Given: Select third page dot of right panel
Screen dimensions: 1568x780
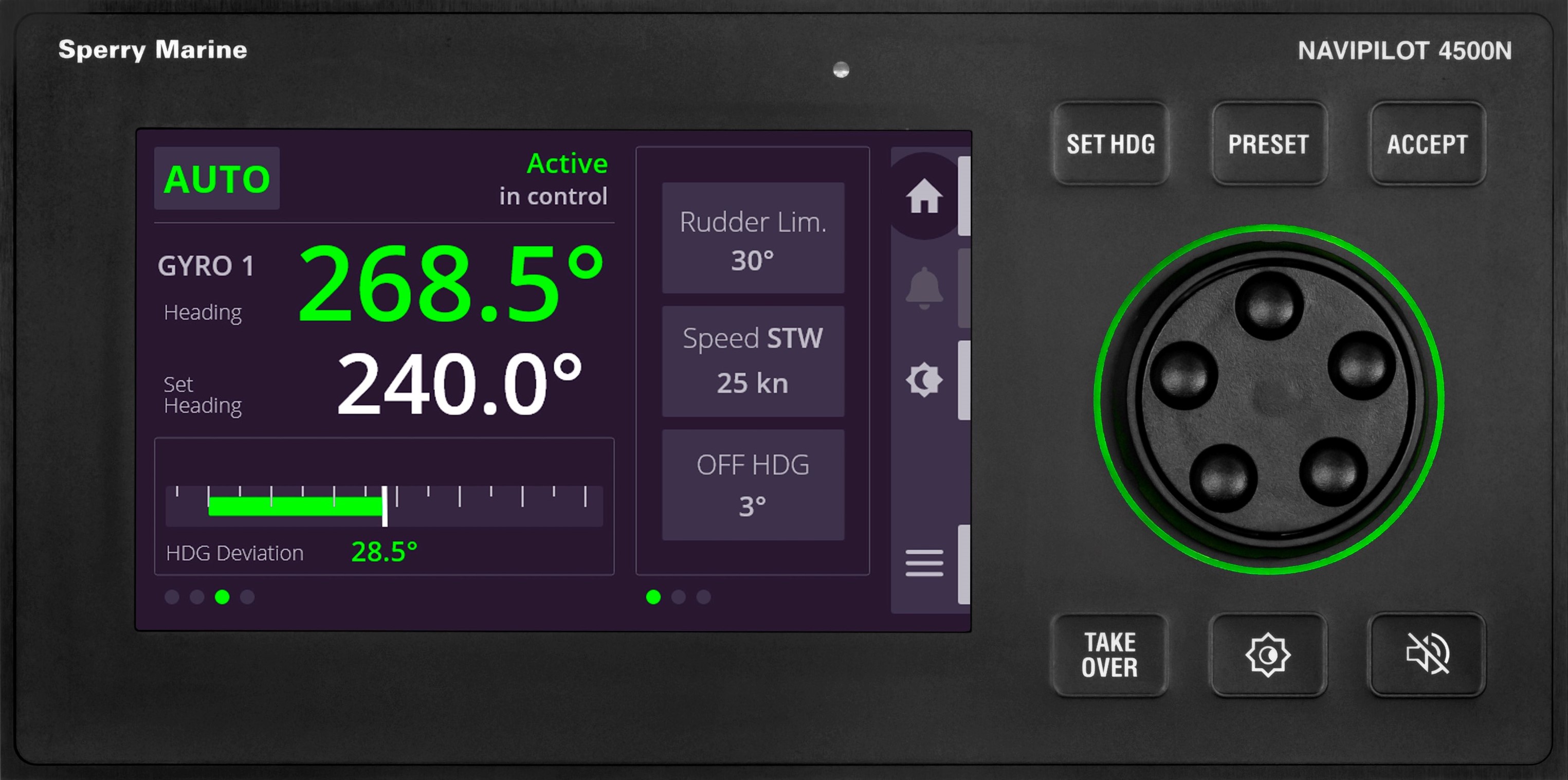Looking at the screenshot, I should click(x=704, y=597).
